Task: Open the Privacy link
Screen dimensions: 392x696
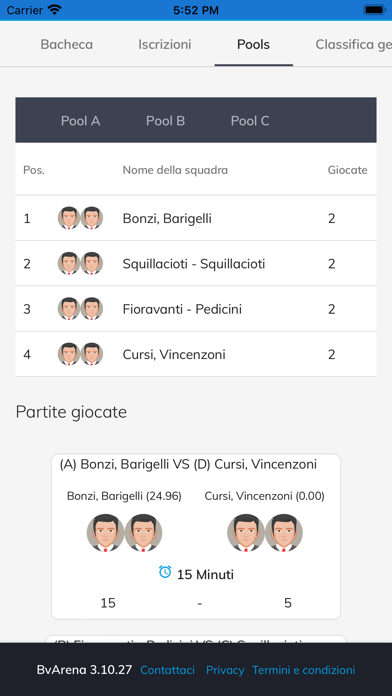Action: click(x=225, y=670)
